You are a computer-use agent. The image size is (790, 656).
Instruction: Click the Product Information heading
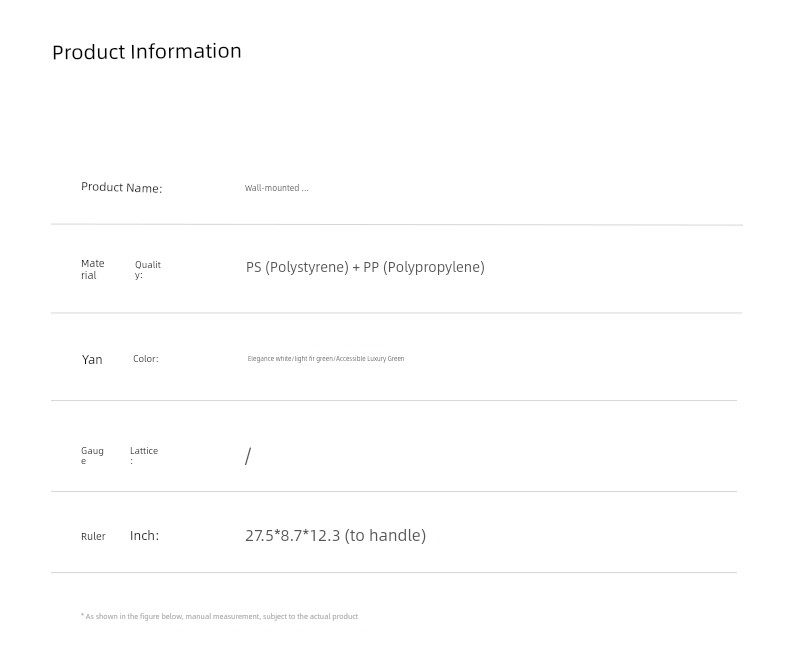pyautogui.click(x=147, y=51)
